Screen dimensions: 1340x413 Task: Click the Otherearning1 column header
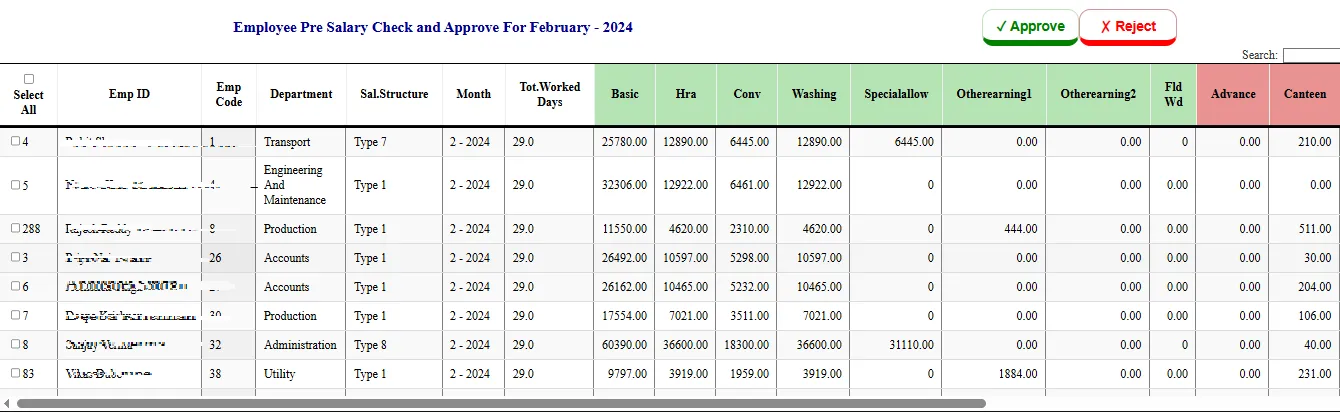[994, 95]
